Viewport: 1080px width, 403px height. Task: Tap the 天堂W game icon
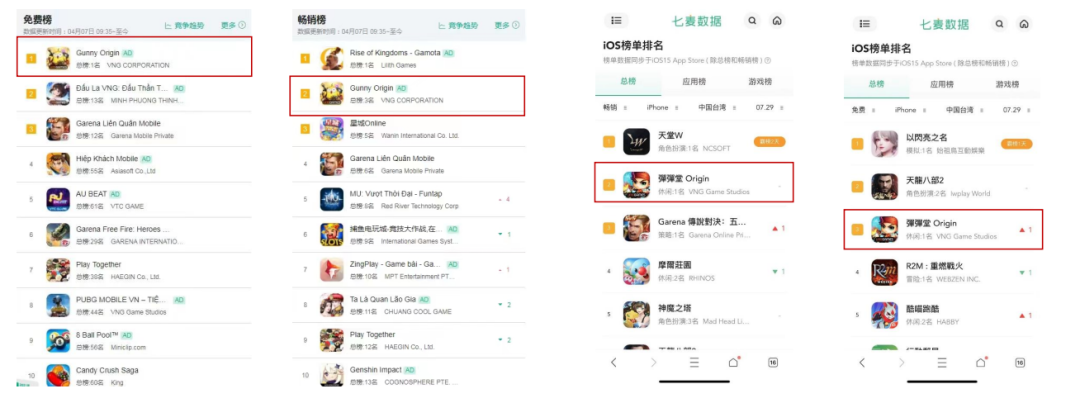click(x=636, y=142)
